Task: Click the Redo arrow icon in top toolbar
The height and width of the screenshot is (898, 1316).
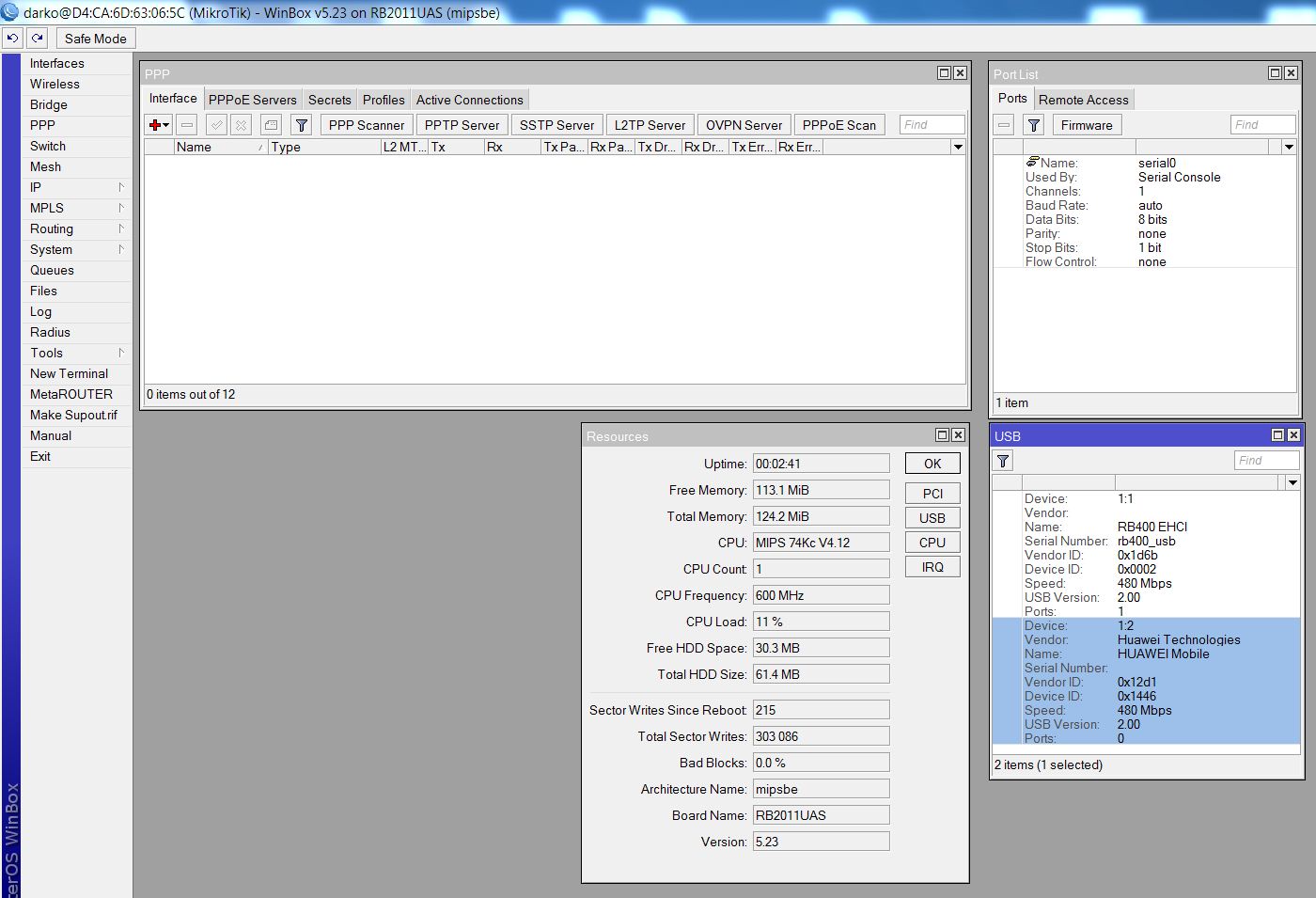Action: (38, 39)
